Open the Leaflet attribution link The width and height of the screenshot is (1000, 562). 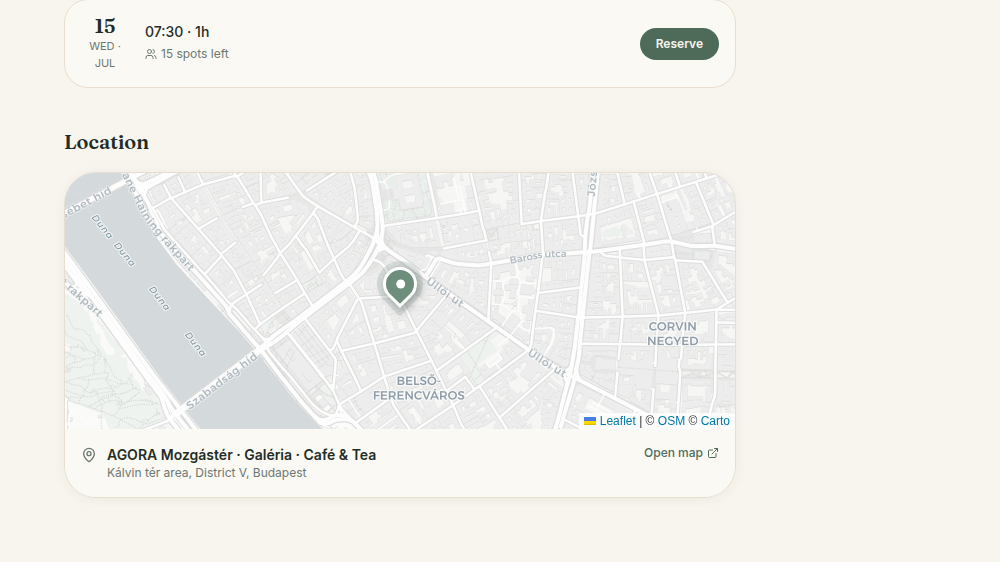coord(617,421)
